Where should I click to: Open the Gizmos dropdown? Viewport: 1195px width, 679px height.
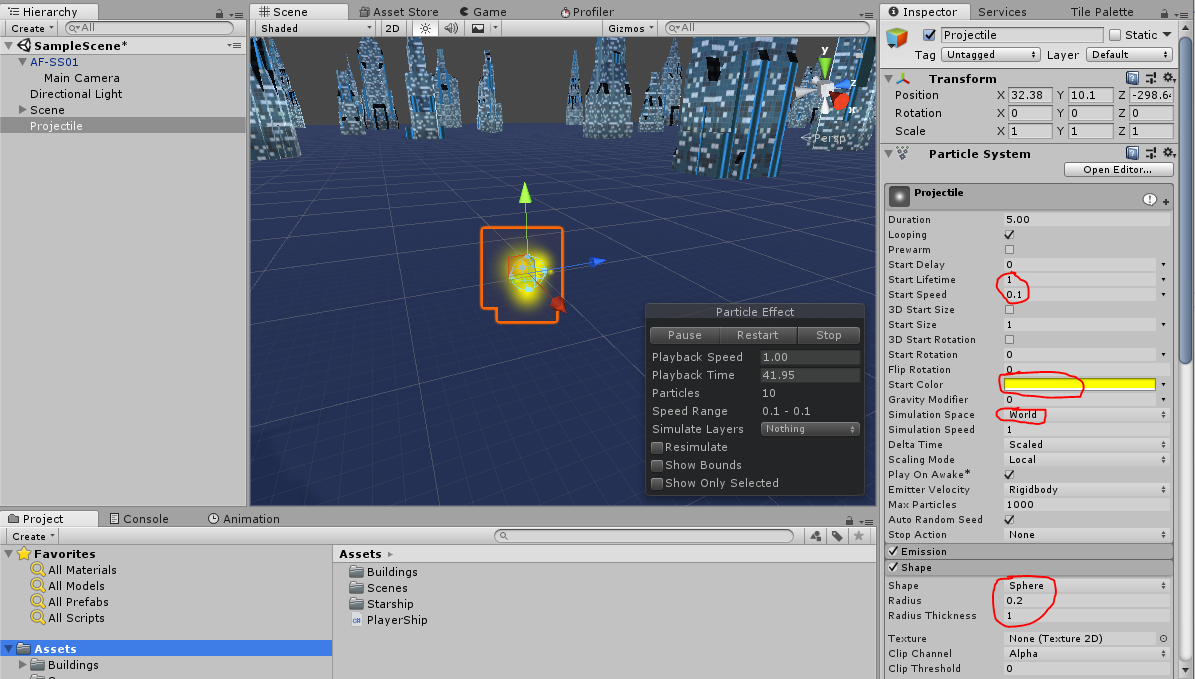click(x=630, y=28)
